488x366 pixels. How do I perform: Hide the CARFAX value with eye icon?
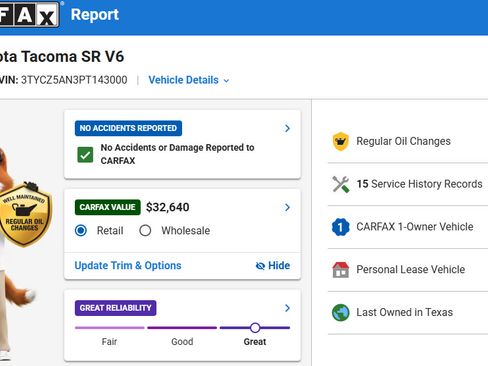pyautogui.click(x=272, y=265)
